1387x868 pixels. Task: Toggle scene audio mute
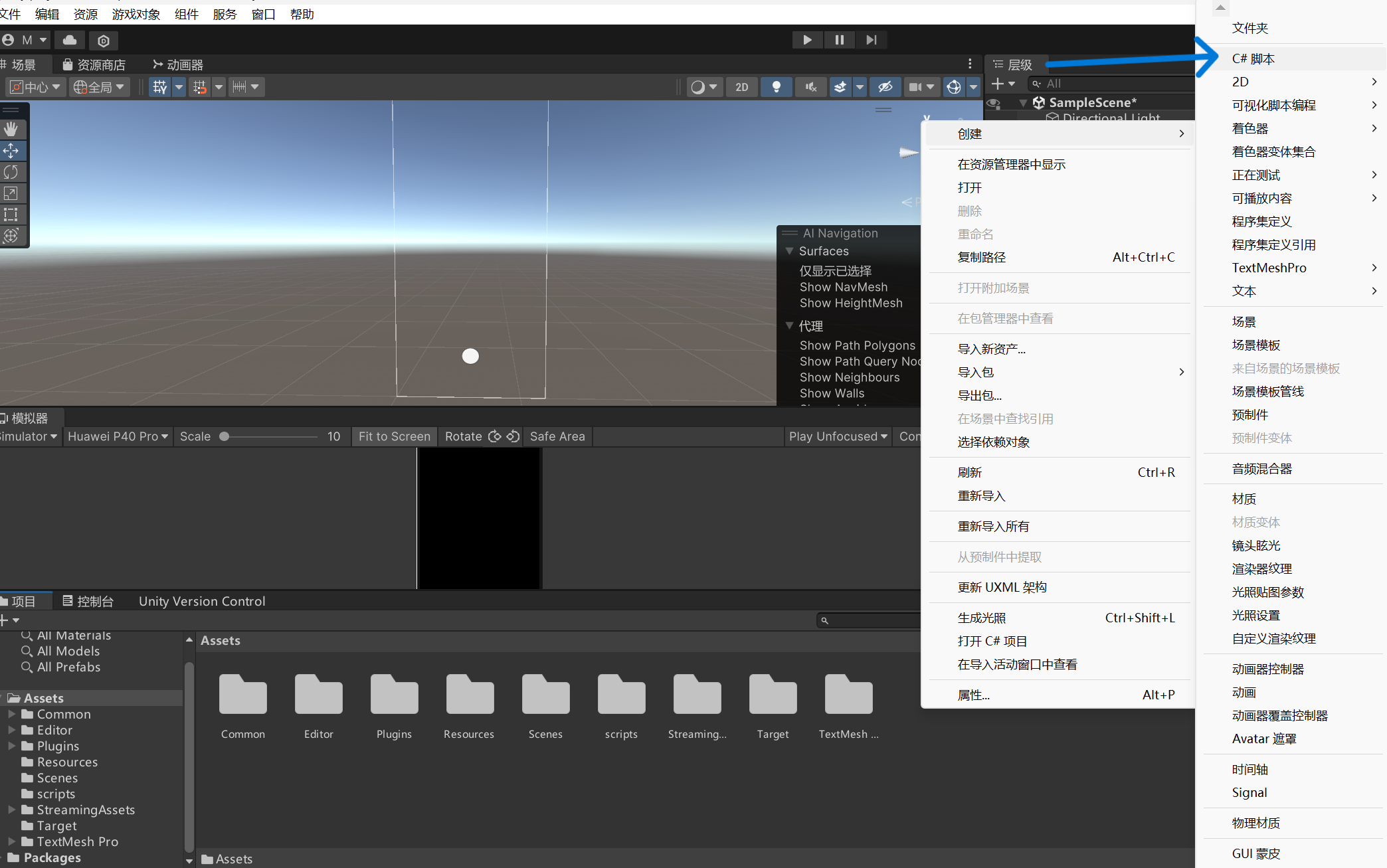point(810,87)
